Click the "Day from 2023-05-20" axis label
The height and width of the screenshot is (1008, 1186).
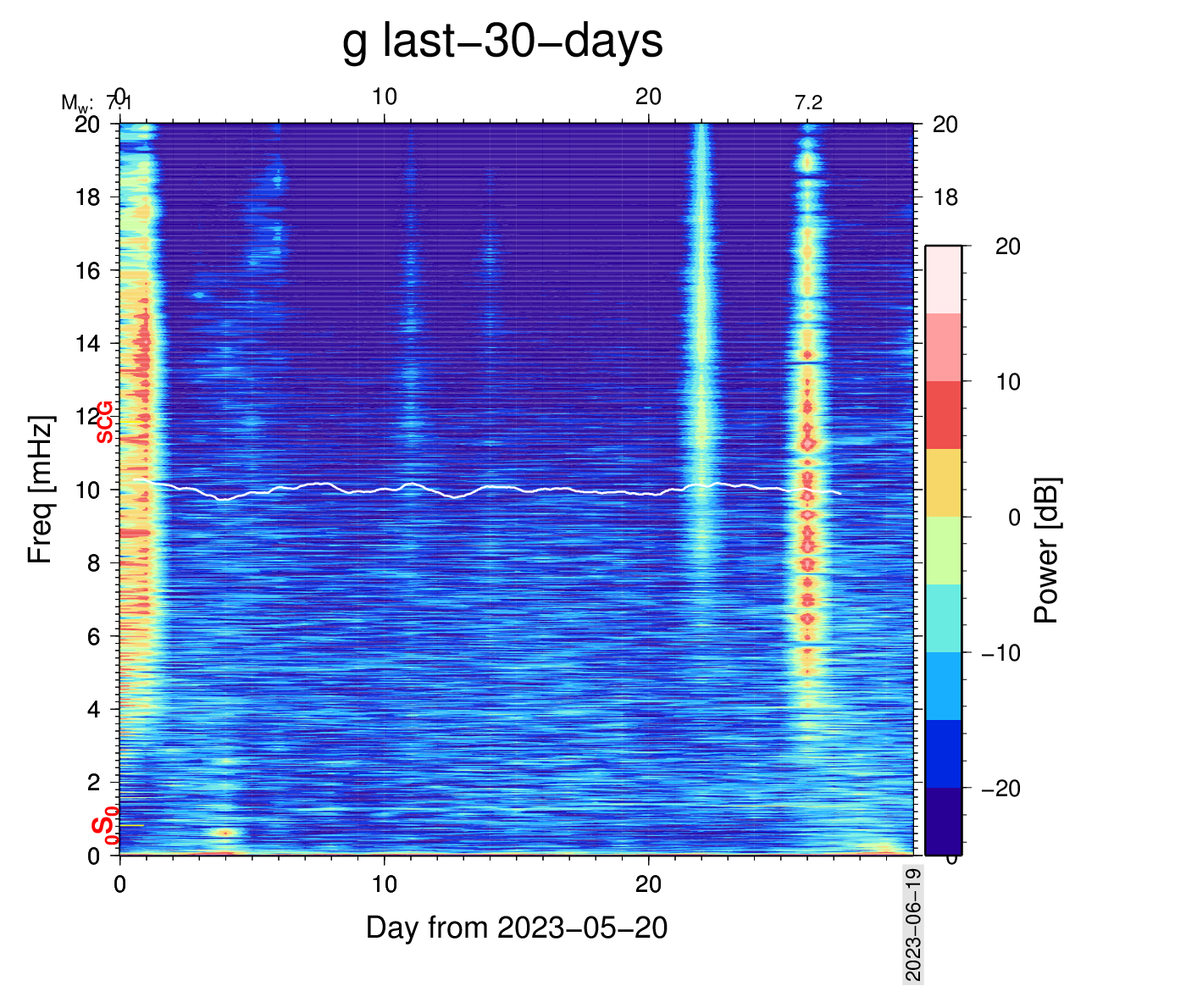pos(517,928)
